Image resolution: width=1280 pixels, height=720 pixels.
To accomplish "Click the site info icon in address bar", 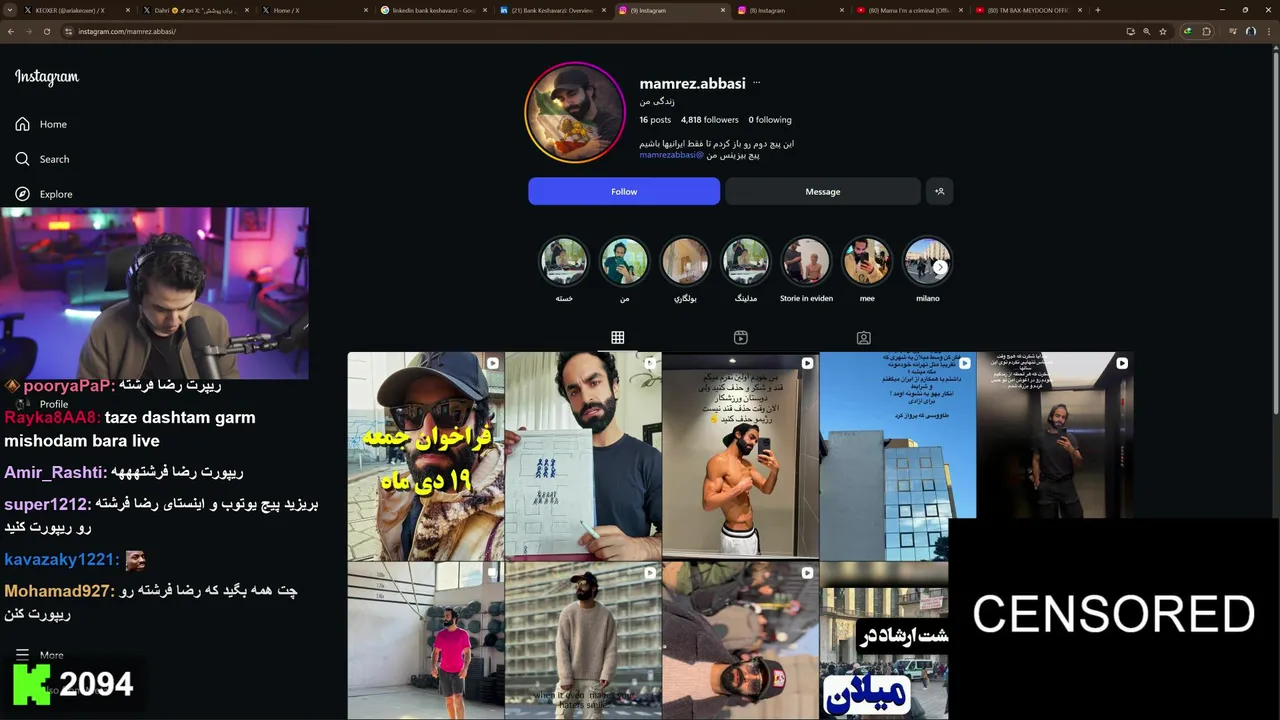I will click(x=69, y=31).
